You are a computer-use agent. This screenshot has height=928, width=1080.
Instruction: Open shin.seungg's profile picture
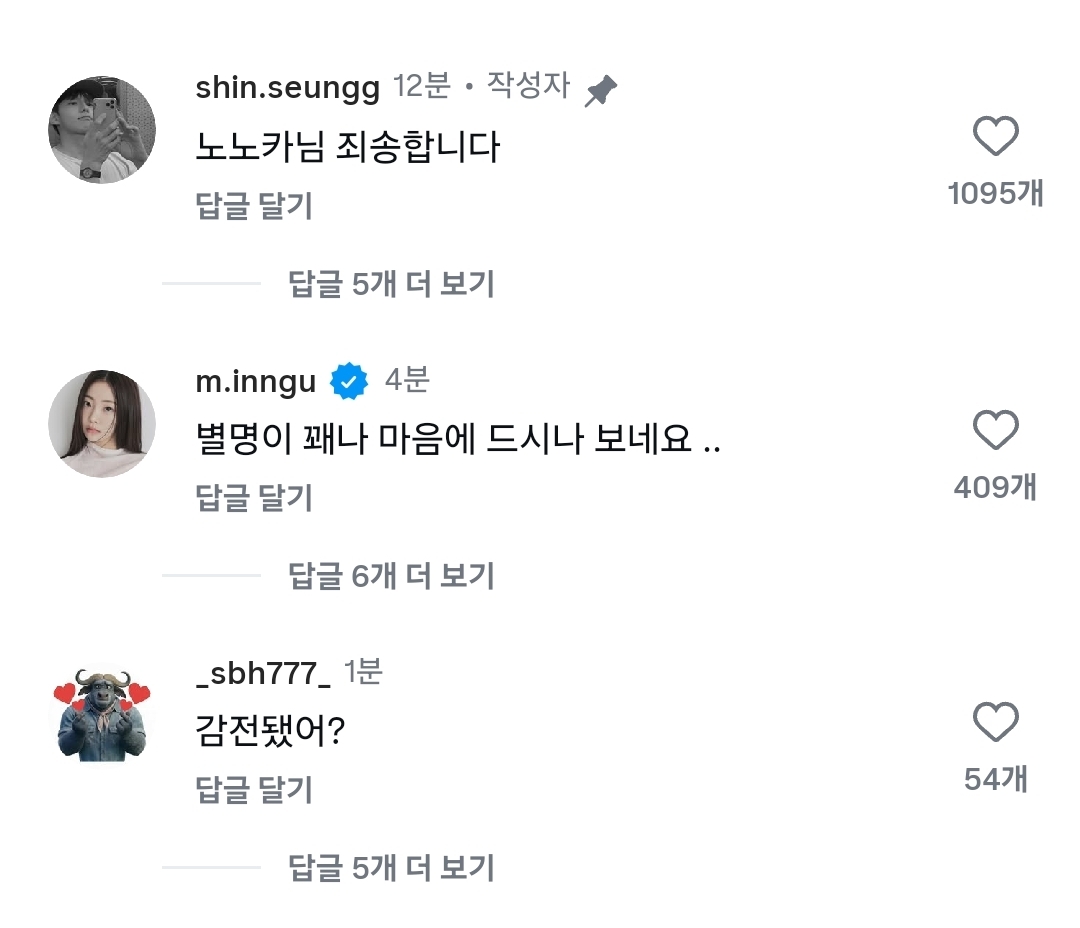pos(102,129)
